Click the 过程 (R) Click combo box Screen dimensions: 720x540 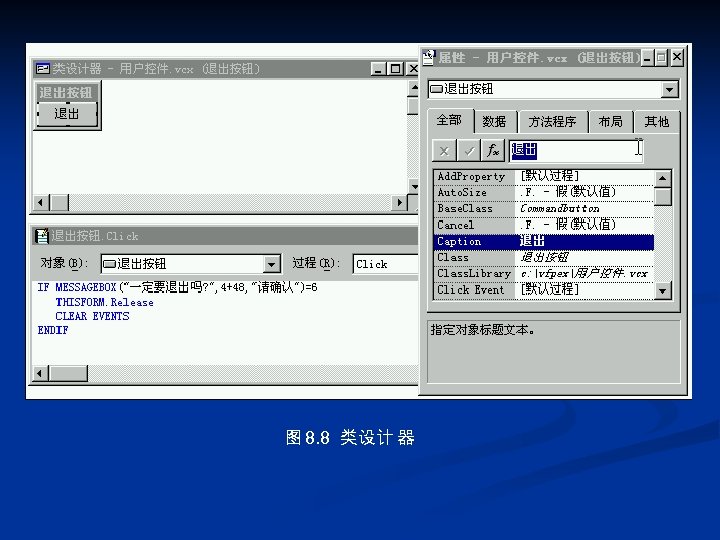tap(385, 264)
